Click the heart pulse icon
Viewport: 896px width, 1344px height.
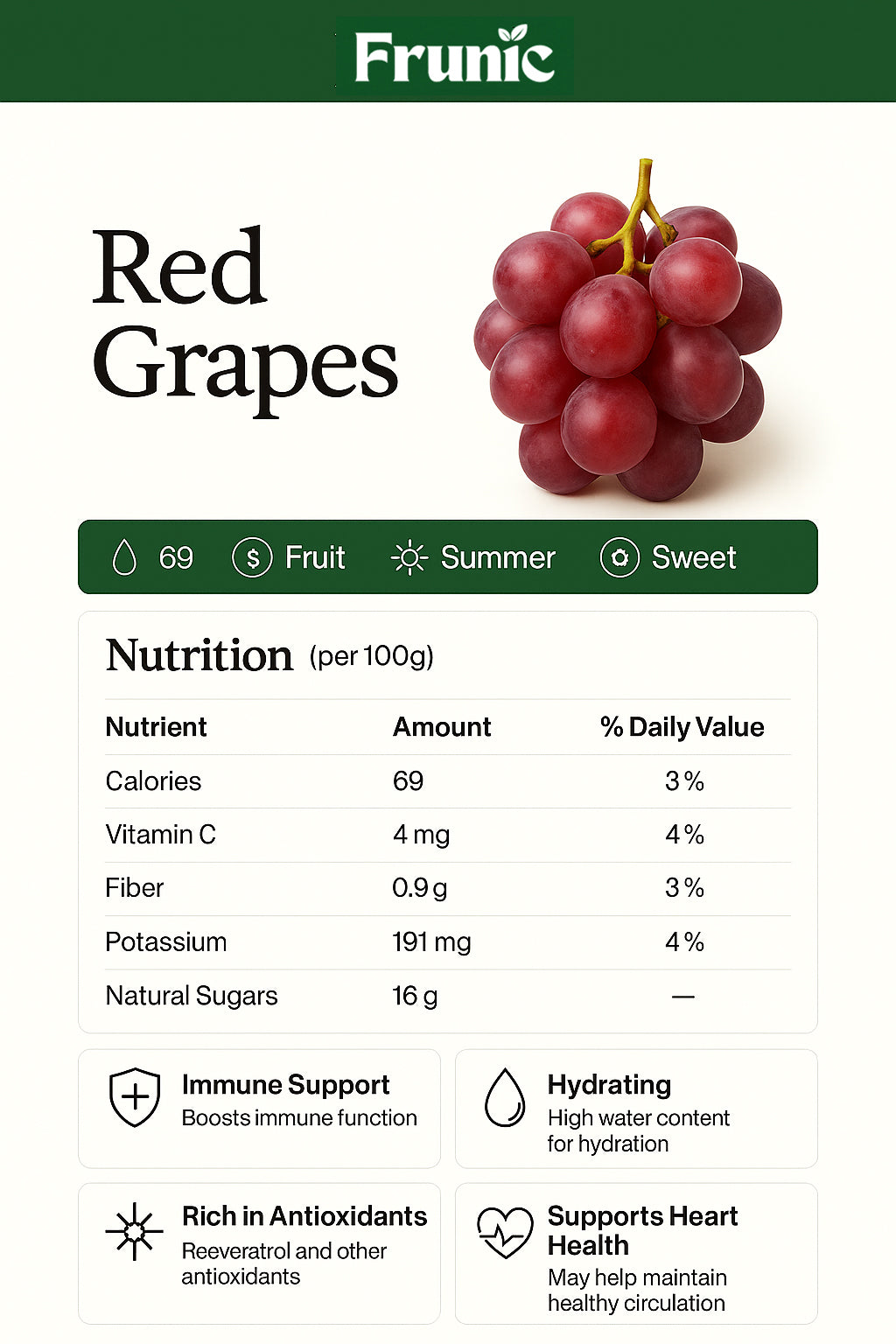pos(505,1232)
